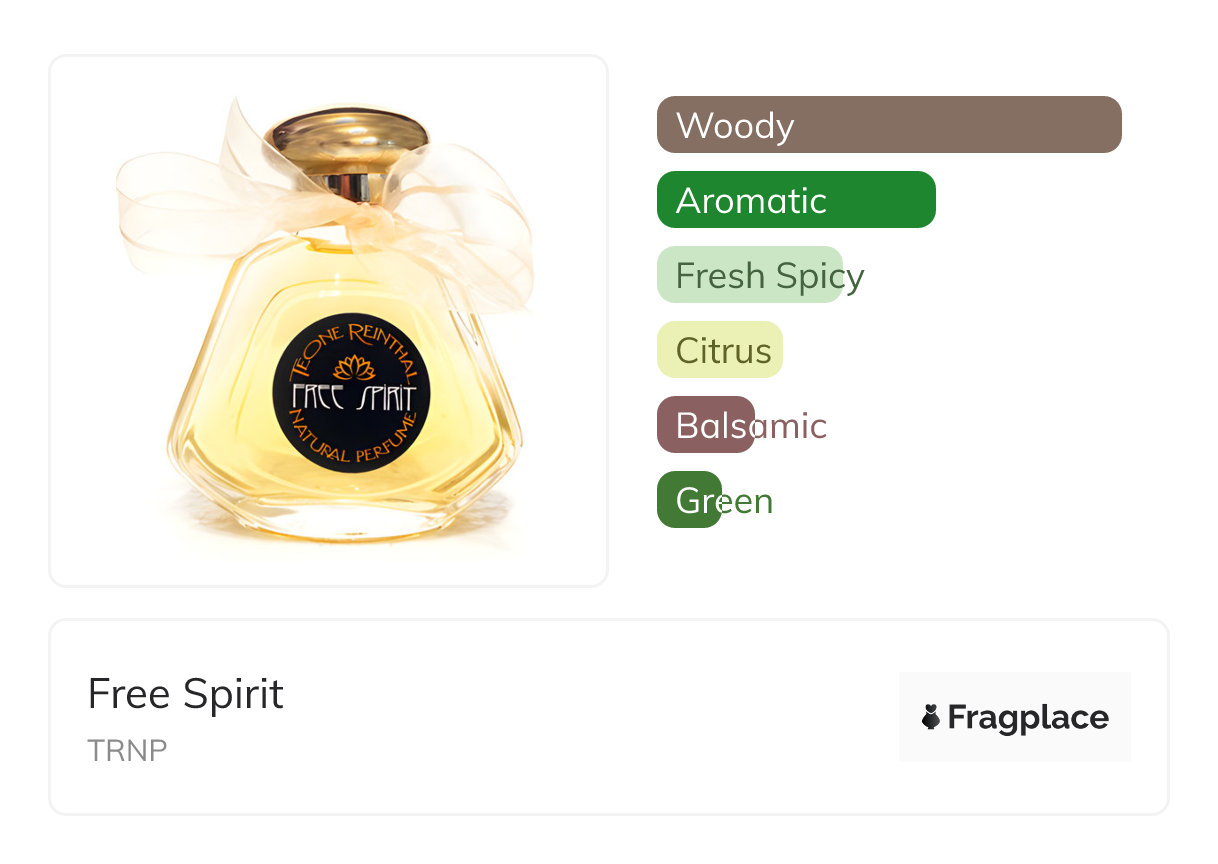The image size is (1218, 864).
Task: Click the Natural Perfume text on bottle
Action: point(351,444)
